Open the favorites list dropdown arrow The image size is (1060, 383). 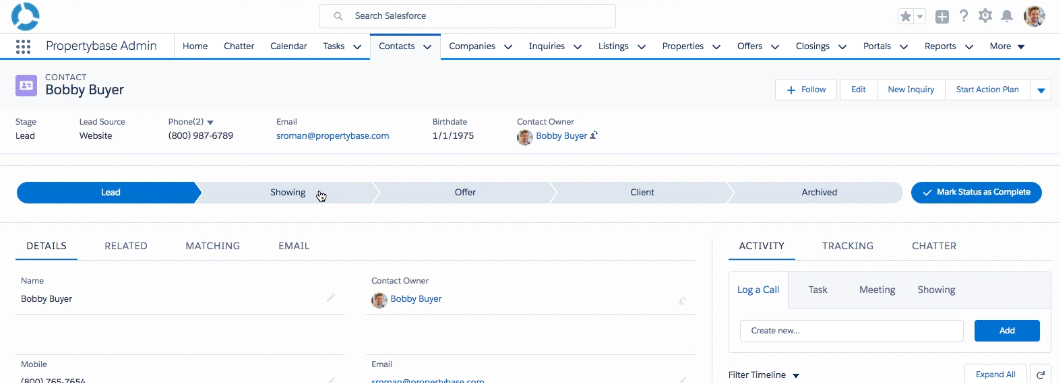coord(919,16)
